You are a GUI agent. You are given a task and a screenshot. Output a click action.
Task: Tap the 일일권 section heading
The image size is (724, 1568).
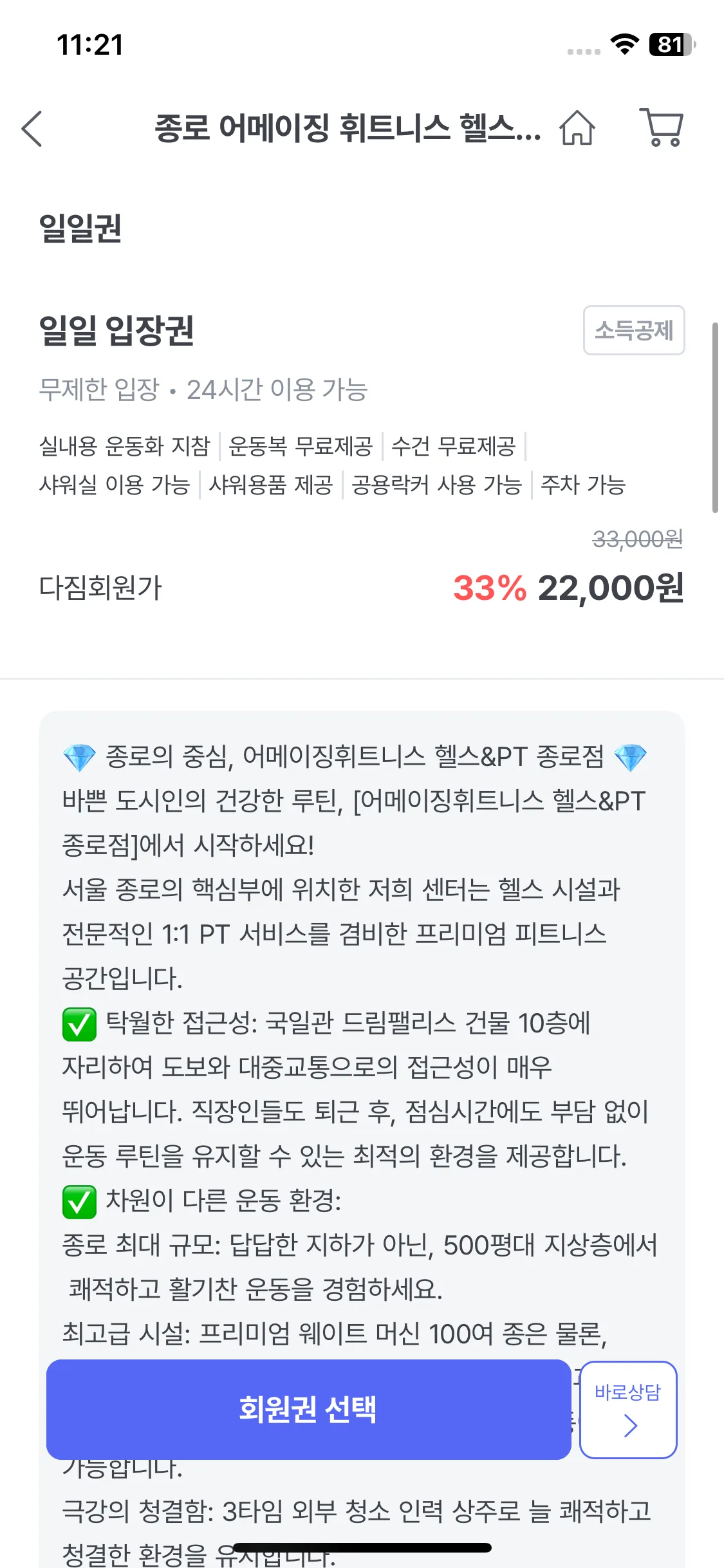coord(80,228)
